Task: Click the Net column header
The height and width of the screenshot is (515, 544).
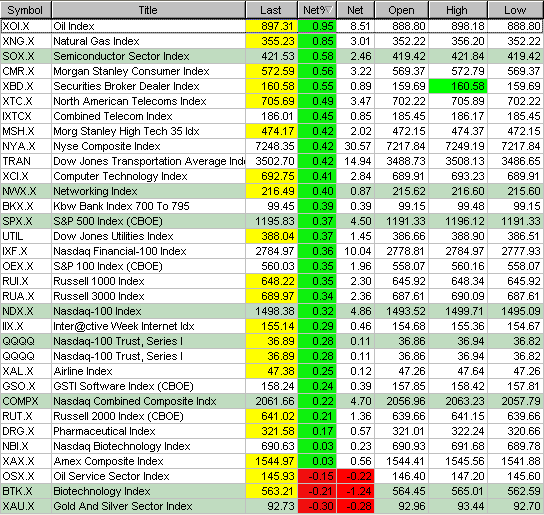Action: click(356, 10)
